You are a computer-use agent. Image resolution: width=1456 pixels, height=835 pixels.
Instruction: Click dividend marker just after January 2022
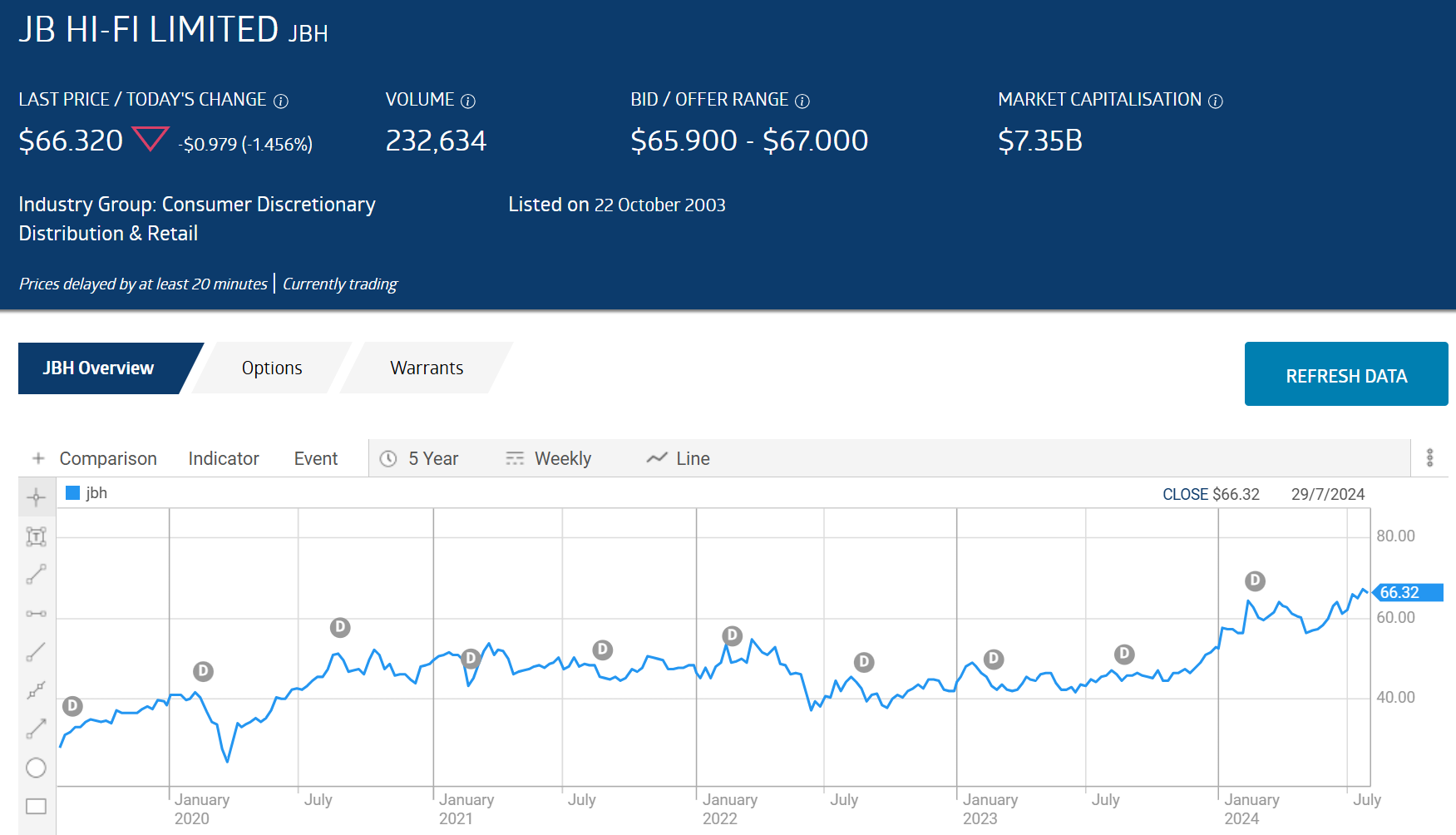[733, 635]
